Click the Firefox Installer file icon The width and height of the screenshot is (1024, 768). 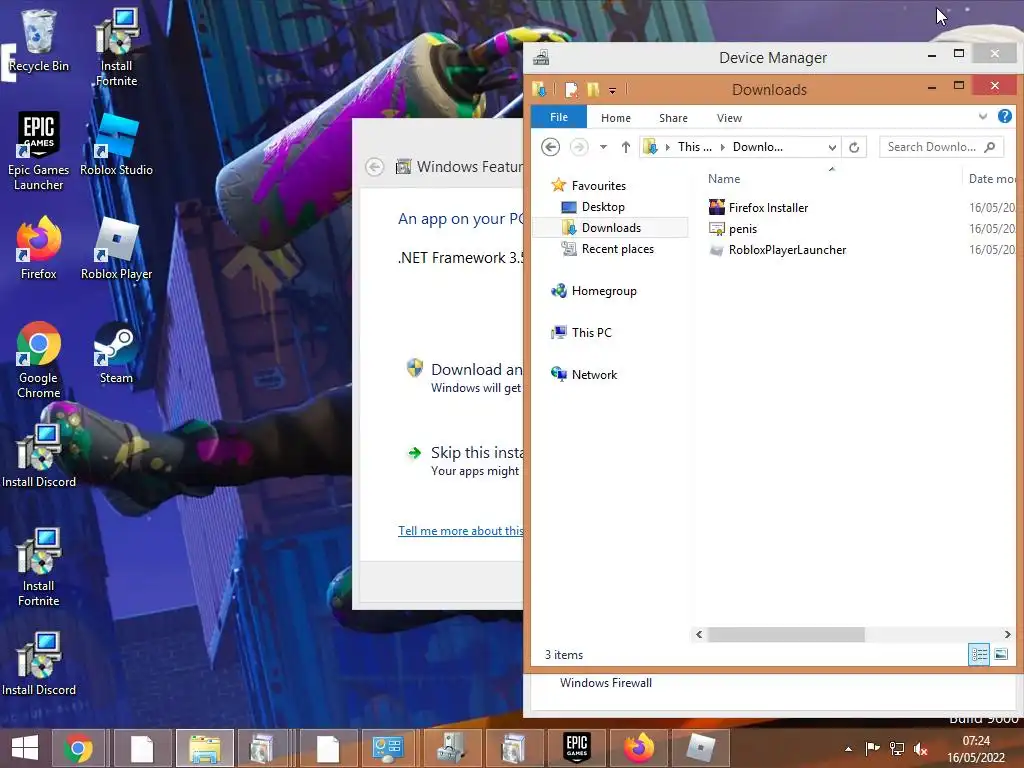[716, 207]
